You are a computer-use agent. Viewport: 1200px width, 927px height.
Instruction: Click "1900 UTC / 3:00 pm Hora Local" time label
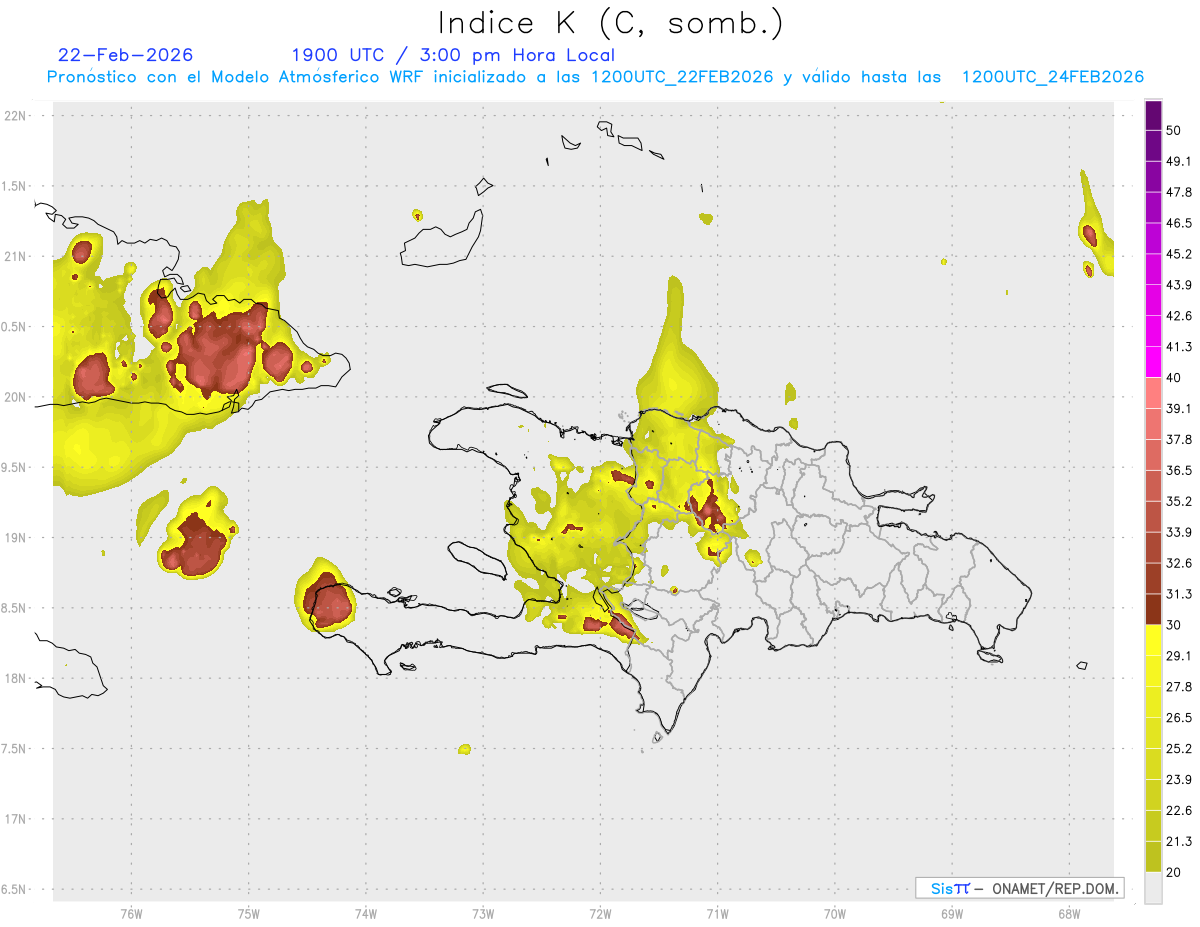coord(453,55)
